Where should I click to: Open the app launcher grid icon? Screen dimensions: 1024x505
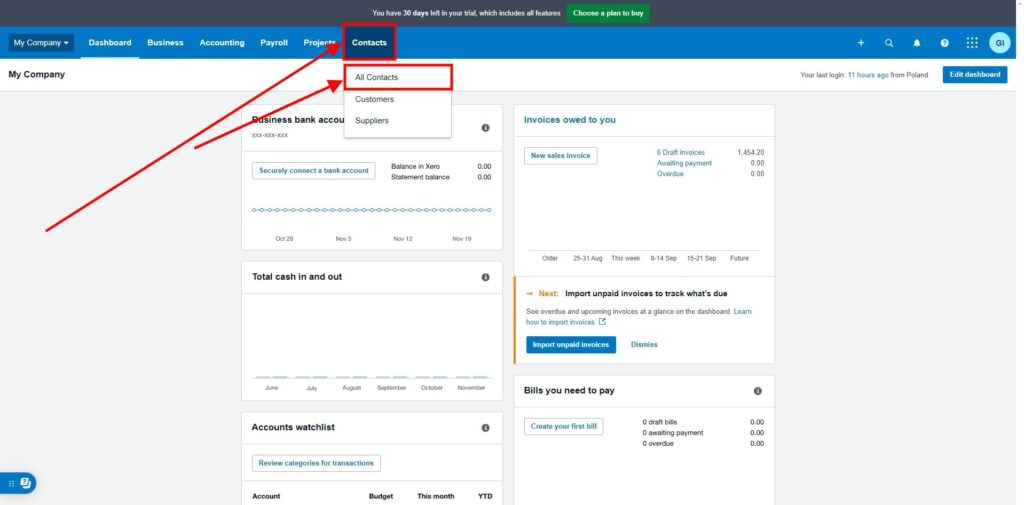pos(972,43)
